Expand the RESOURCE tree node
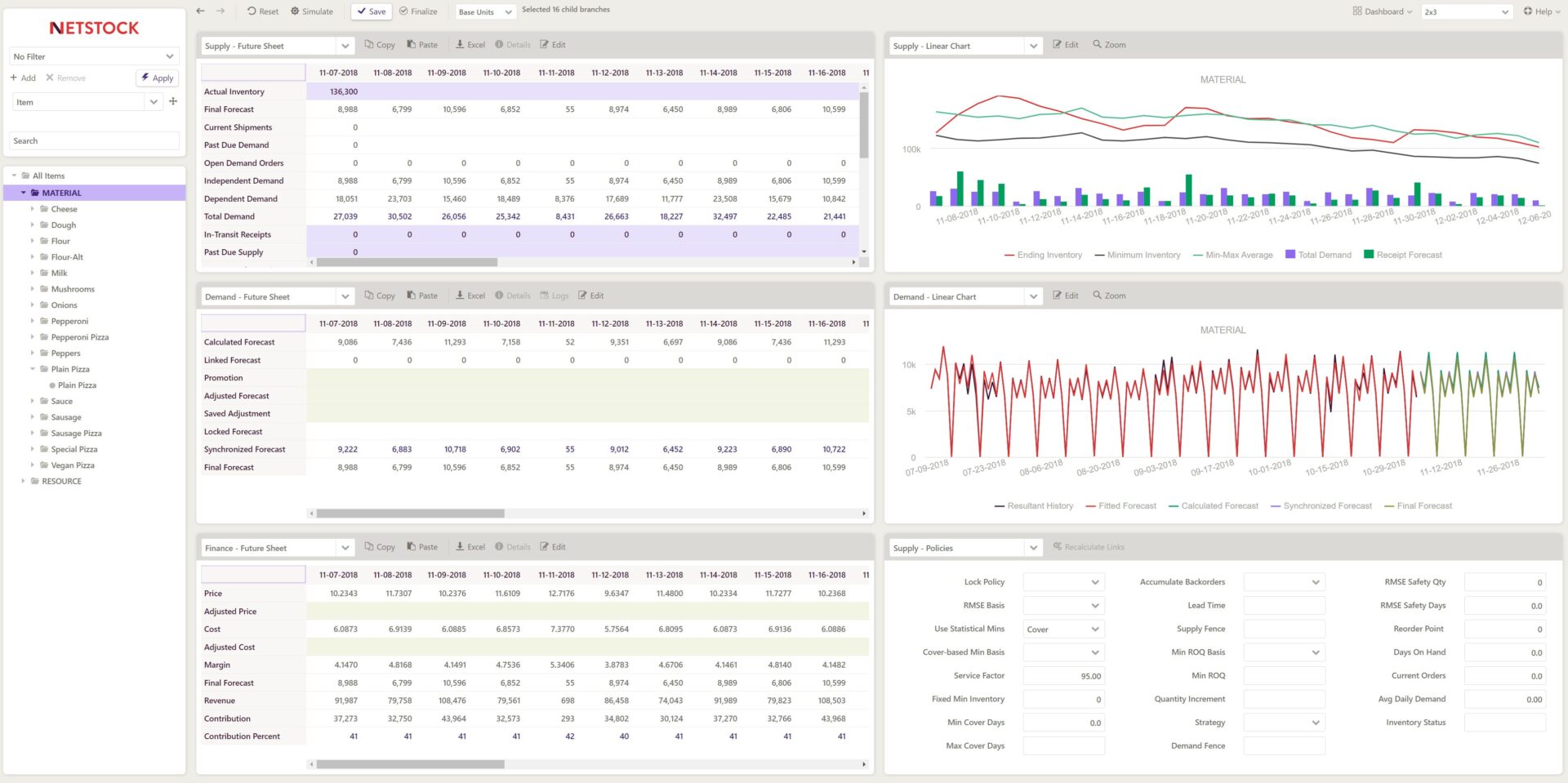 [23, 481]
